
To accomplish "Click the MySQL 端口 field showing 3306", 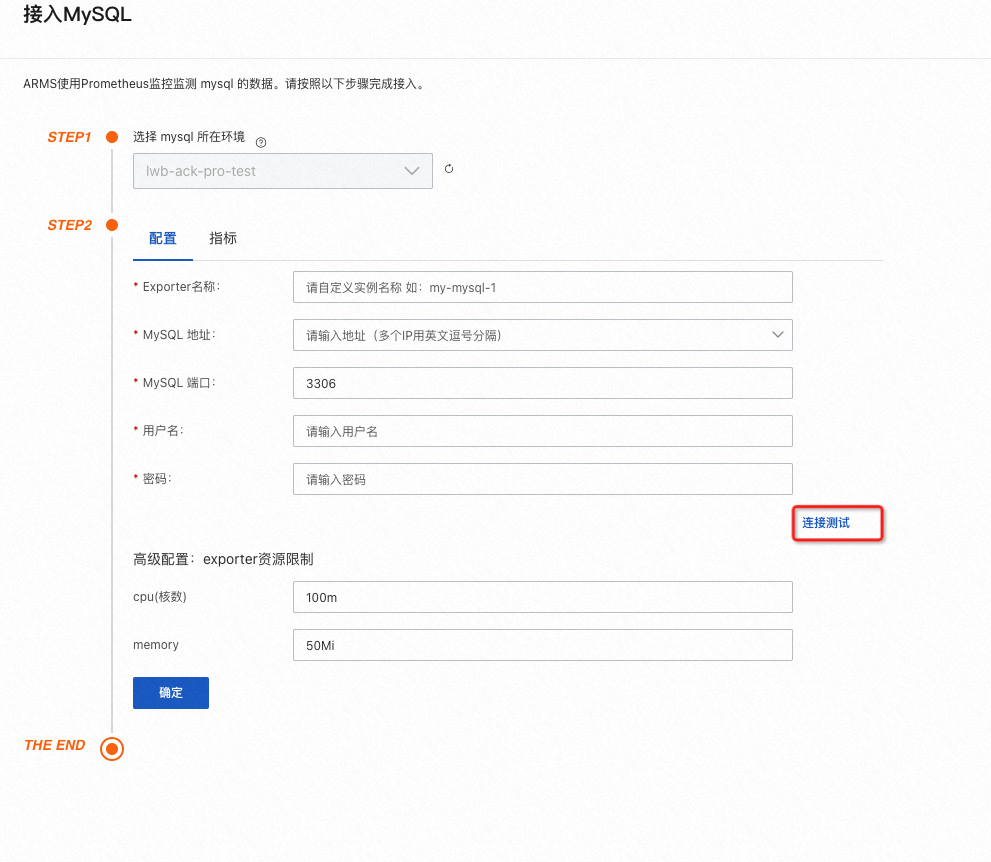I will click(542, 383).
